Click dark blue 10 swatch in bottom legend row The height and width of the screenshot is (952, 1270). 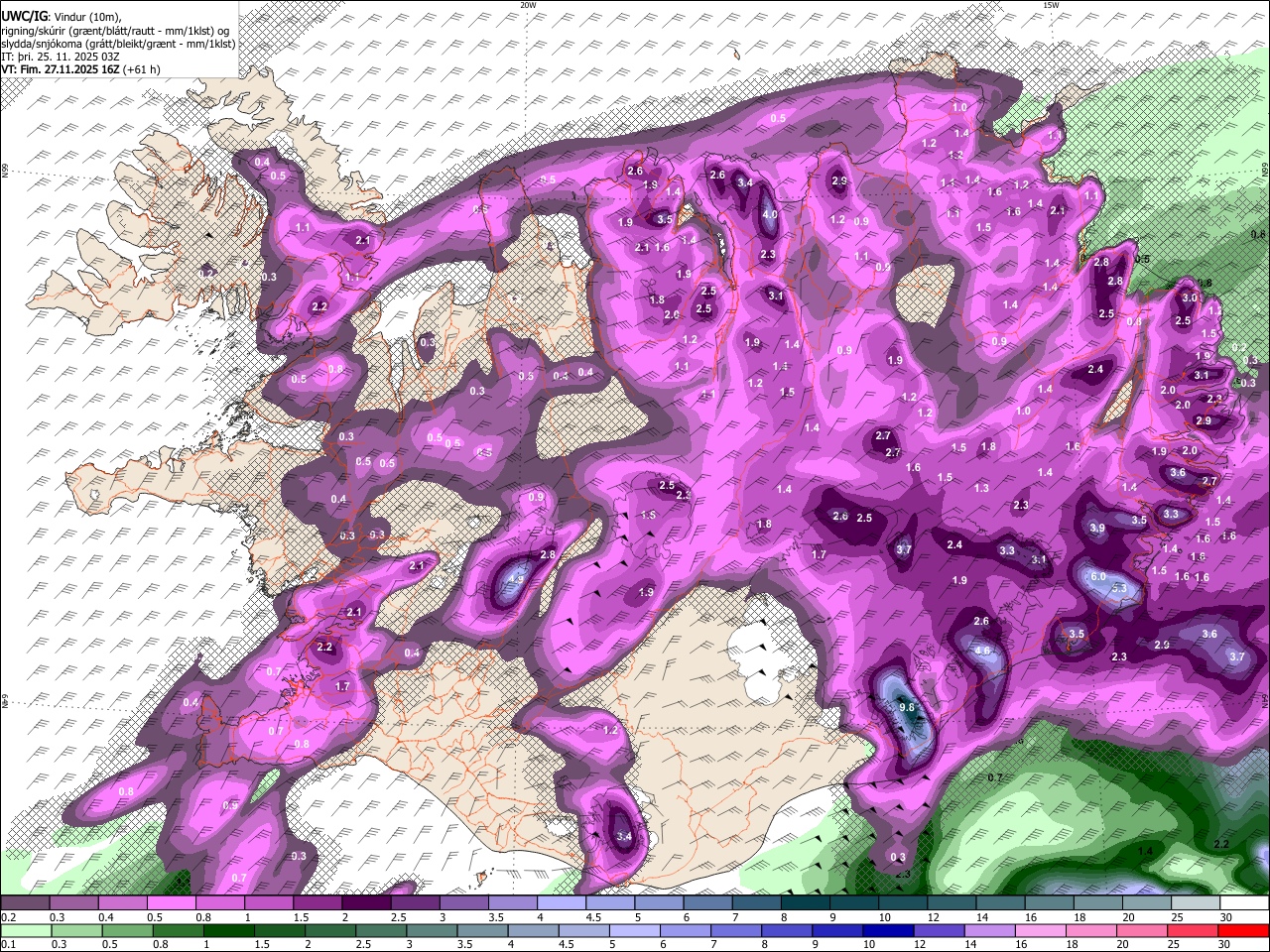pyautogui.click(x=887, y=930)
